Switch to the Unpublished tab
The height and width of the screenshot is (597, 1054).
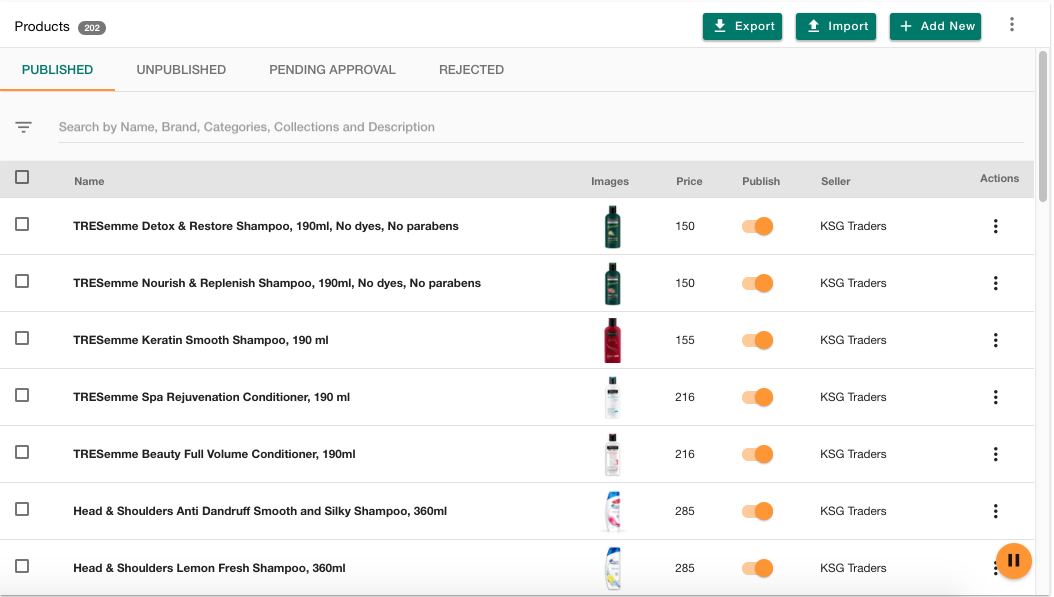click(181, 70)
